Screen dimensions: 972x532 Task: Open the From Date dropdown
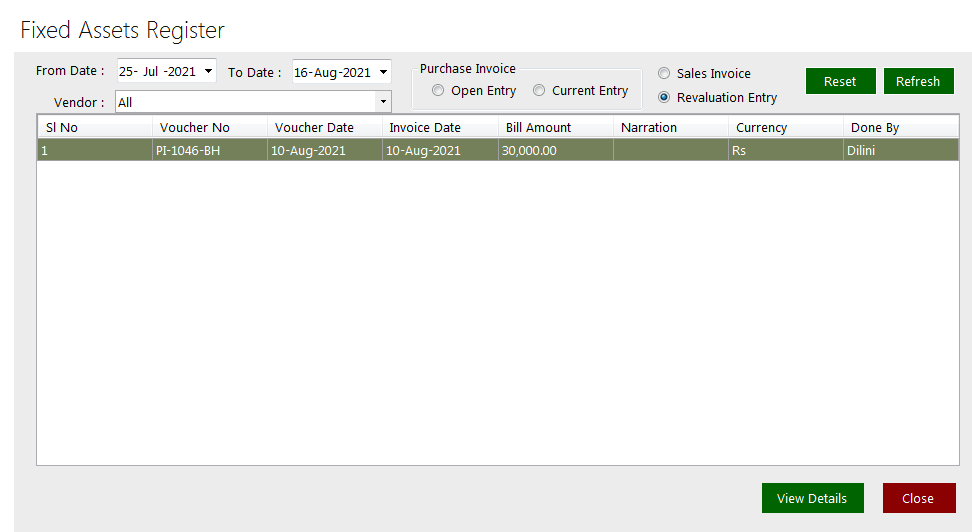(x=208, y=72)
